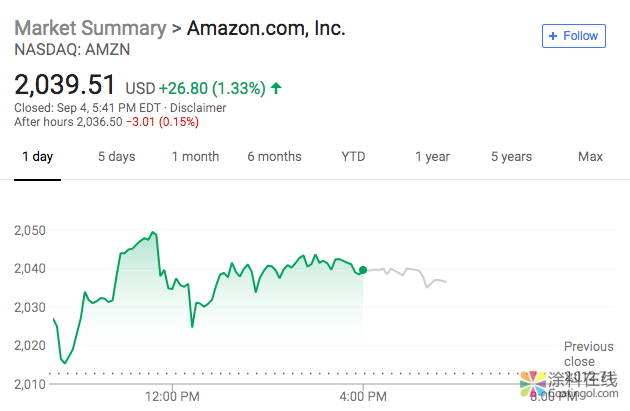Switch to the 5 days tab
This screenshot has height=411, width=630.
(116, 157)
